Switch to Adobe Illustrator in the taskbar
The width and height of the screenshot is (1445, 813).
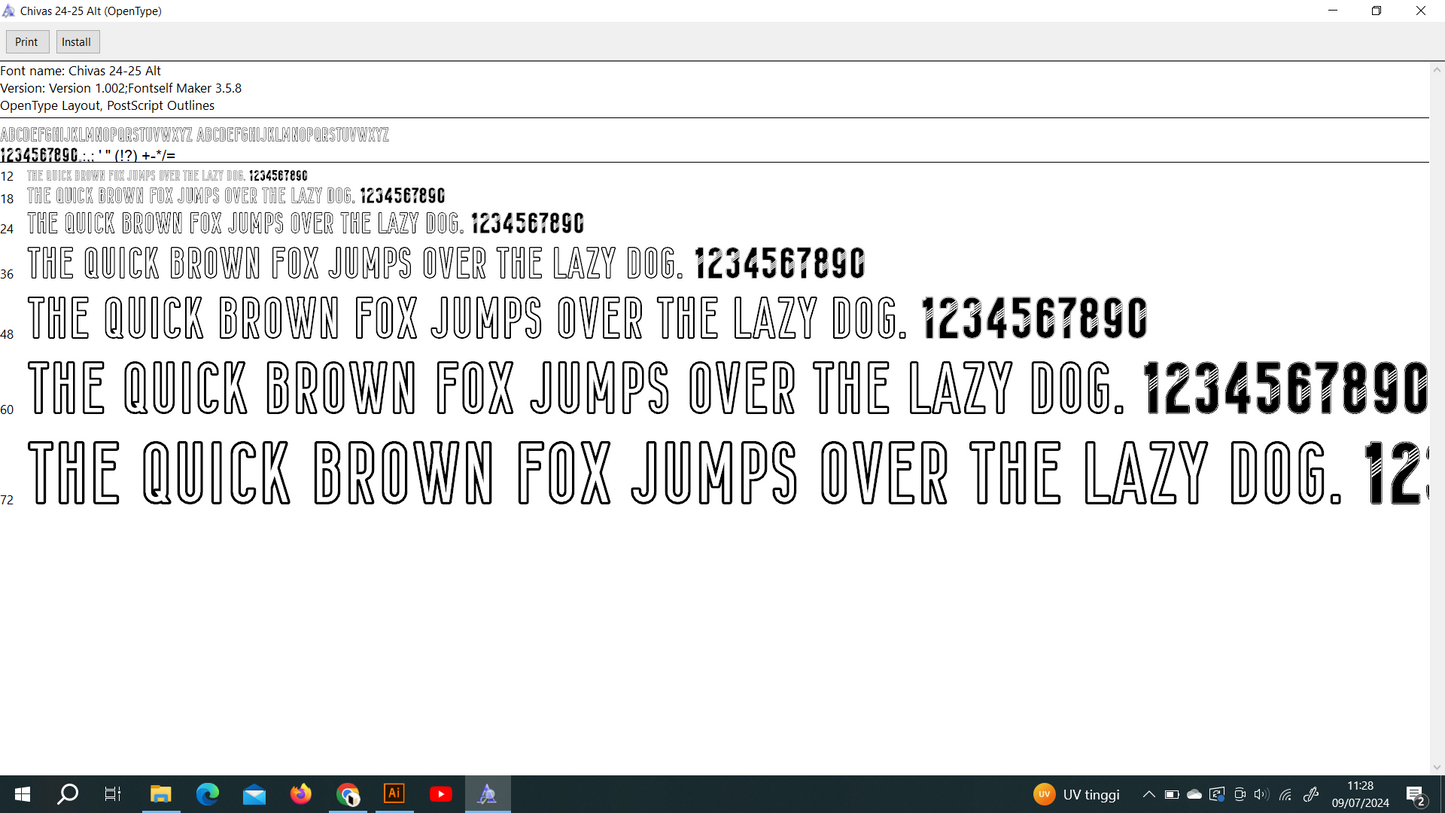(394, 794)
